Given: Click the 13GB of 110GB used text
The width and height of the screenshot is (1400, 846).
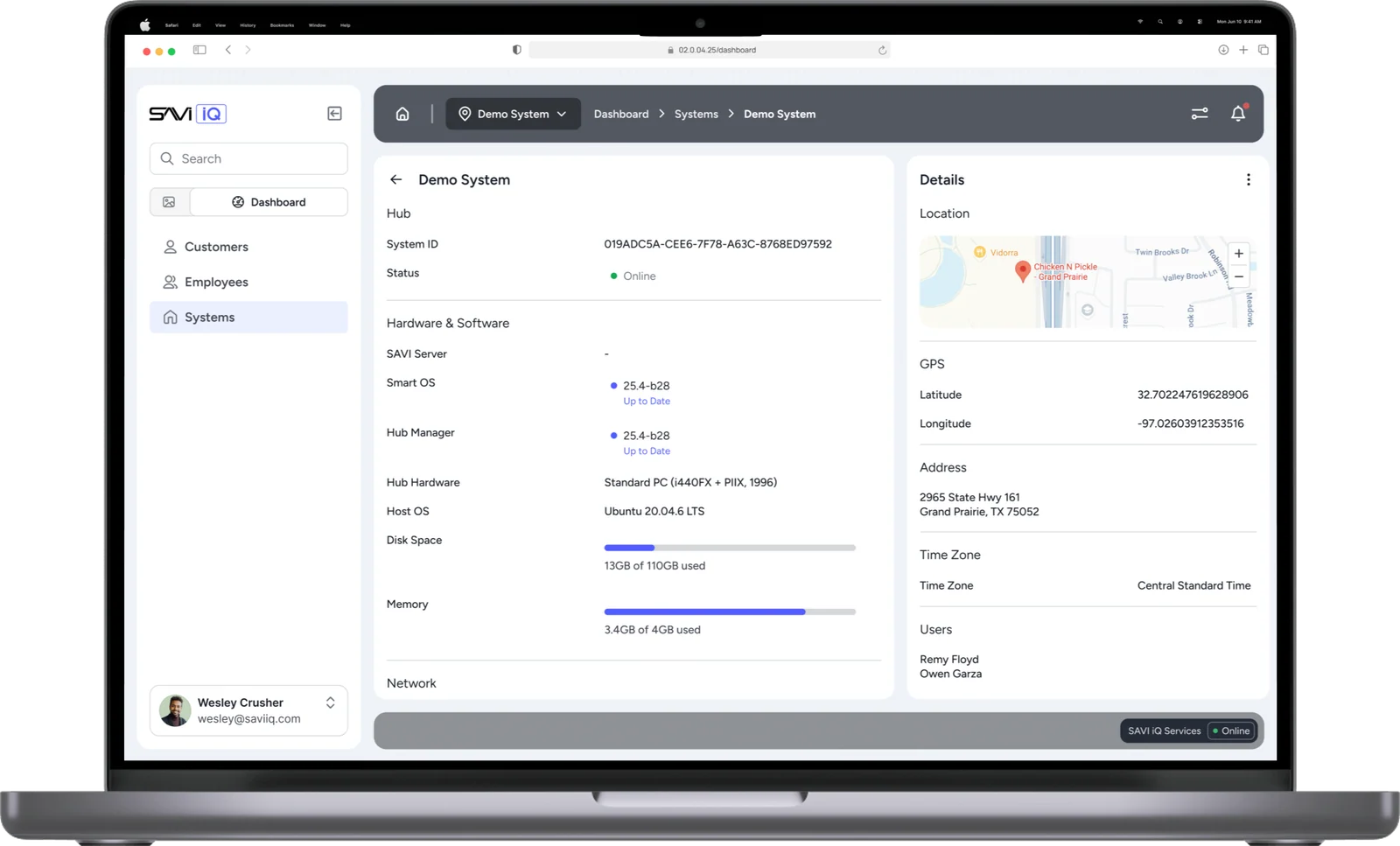Looking at the screenshot, I should point(654,565).
